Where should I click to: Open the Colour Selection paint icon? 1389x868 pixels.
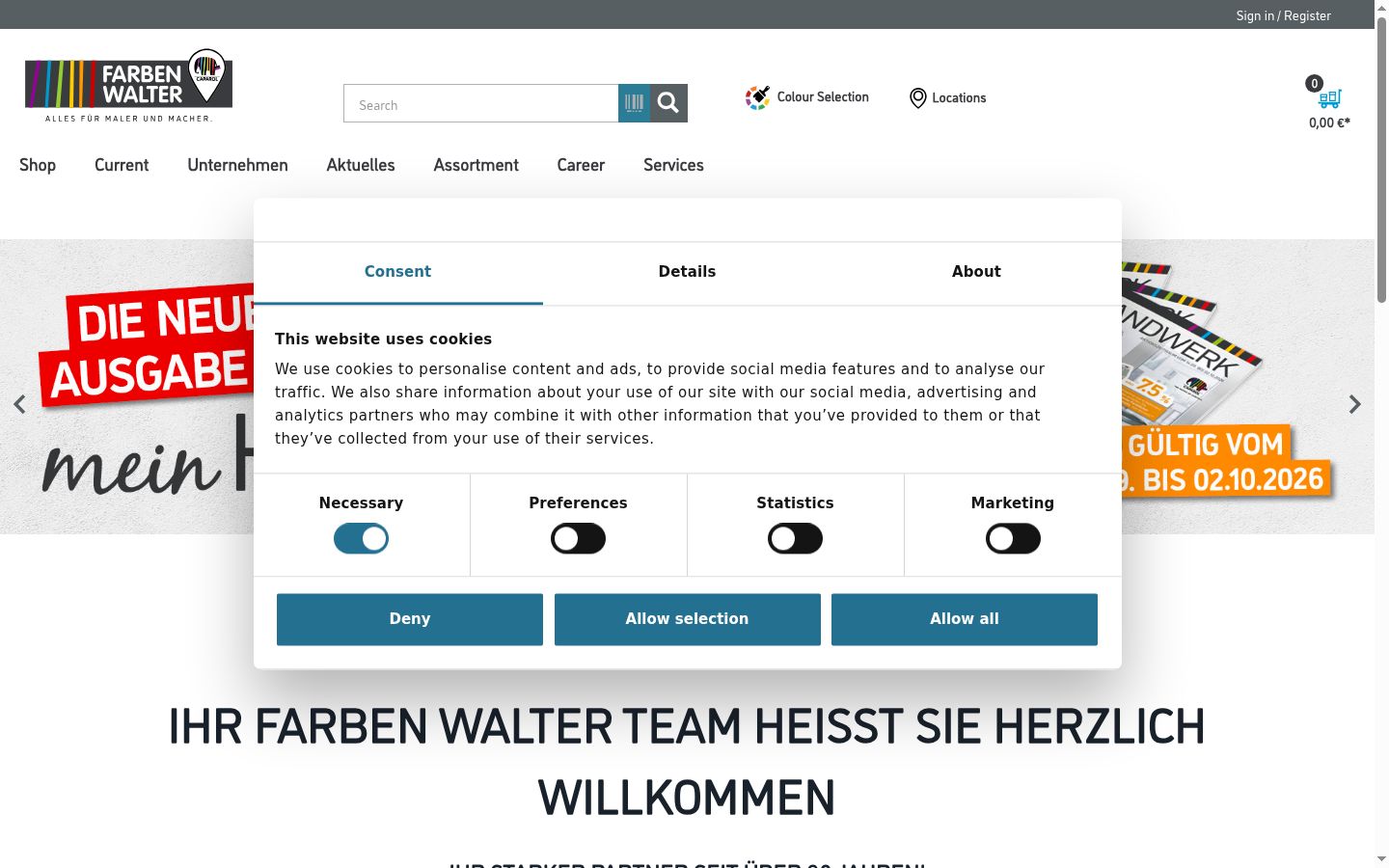point(757,97)
